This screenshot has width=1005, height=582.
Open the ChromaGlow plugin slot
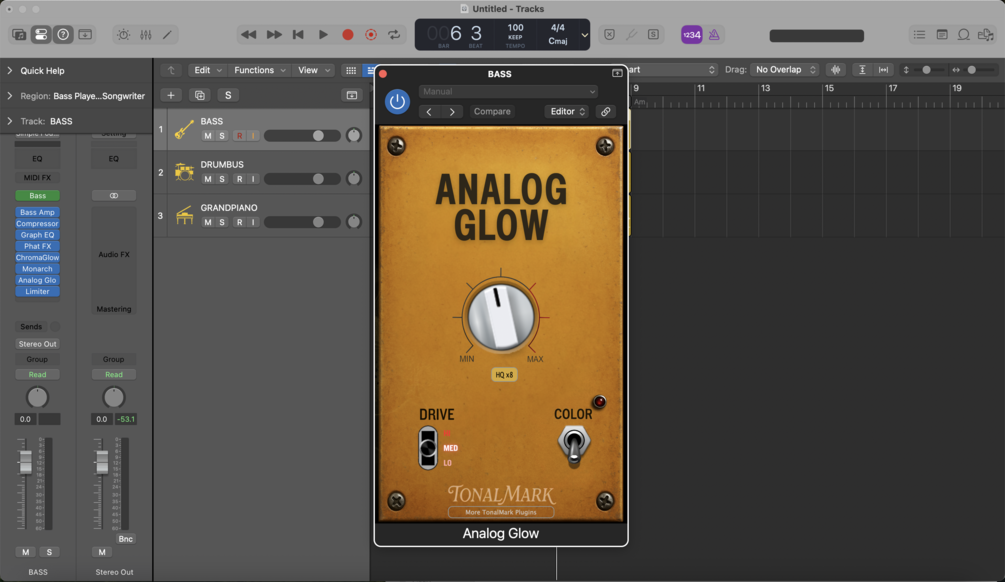[x=37, y=258]
